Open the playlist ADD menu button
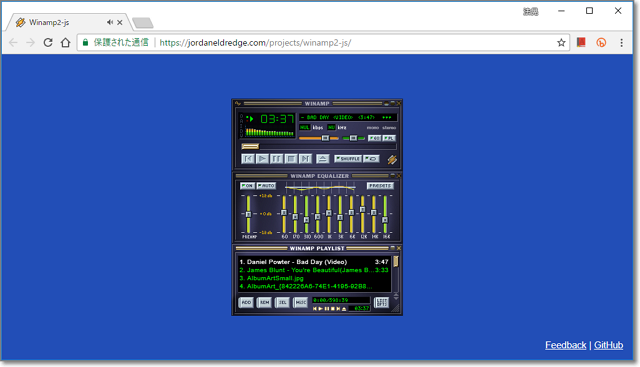Viewport: 640px width, 367px height. (x=246, y=302)
